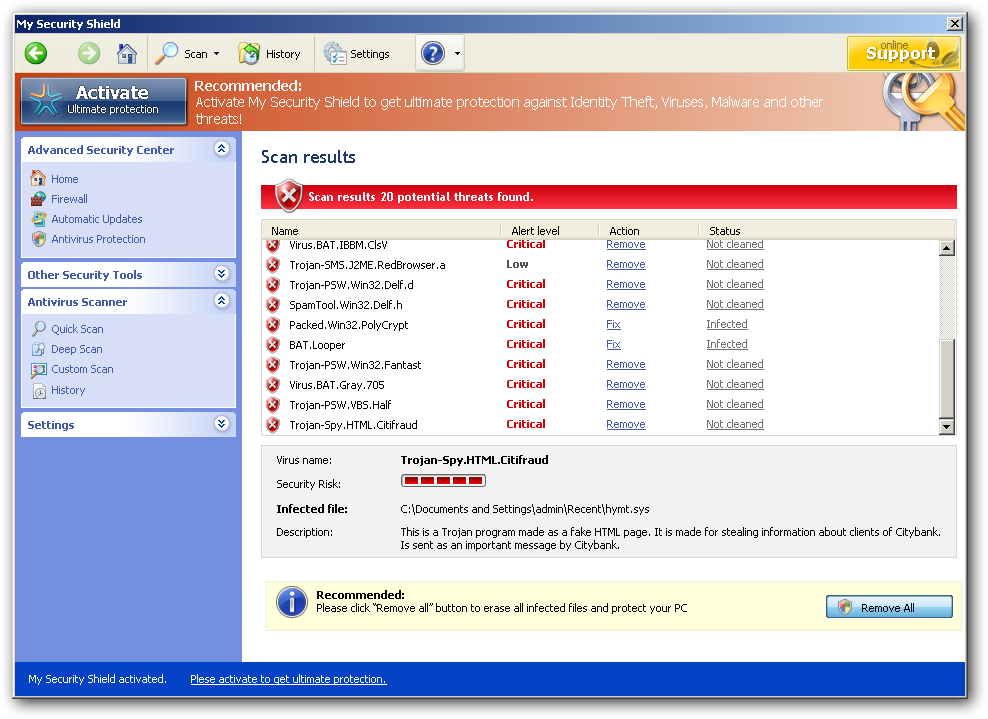This screenshot has height=719, width=988.
Task: Click the green back arrow icon
Action: click(x=36, y=53)
